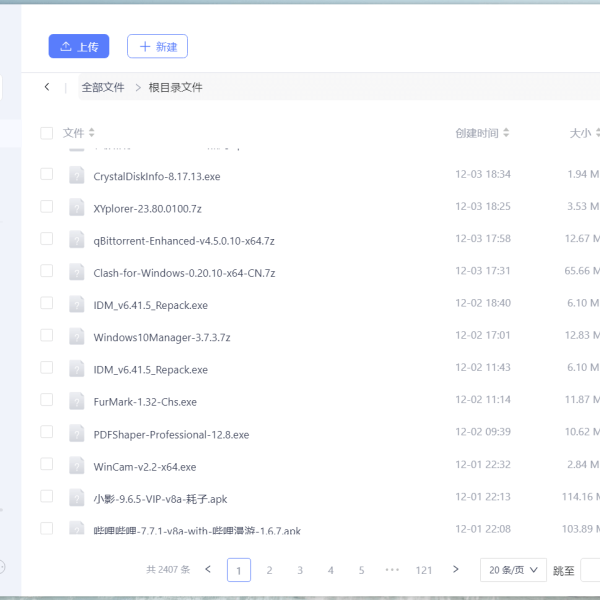This screenshot has height=600, width=600.
Task: Open PDFShaper-Professional-12.8.exe file name
Action: [171, 435]
